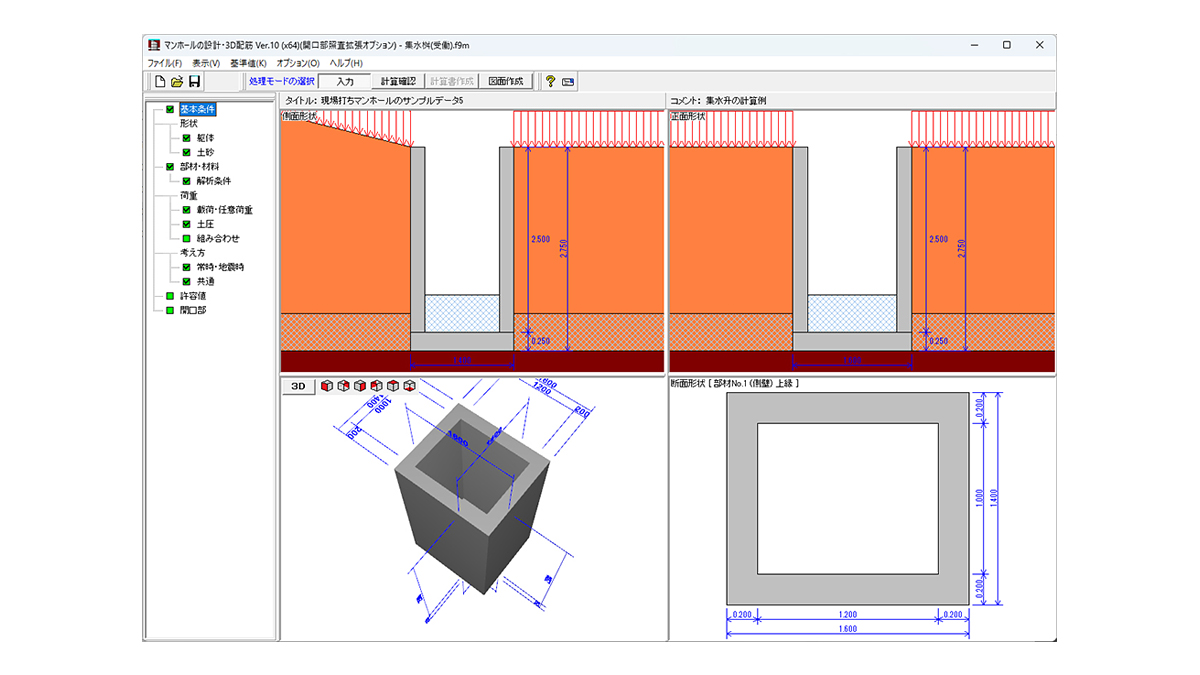
Task: Click the 図面作成 mode button
Action: pos(506,81)
